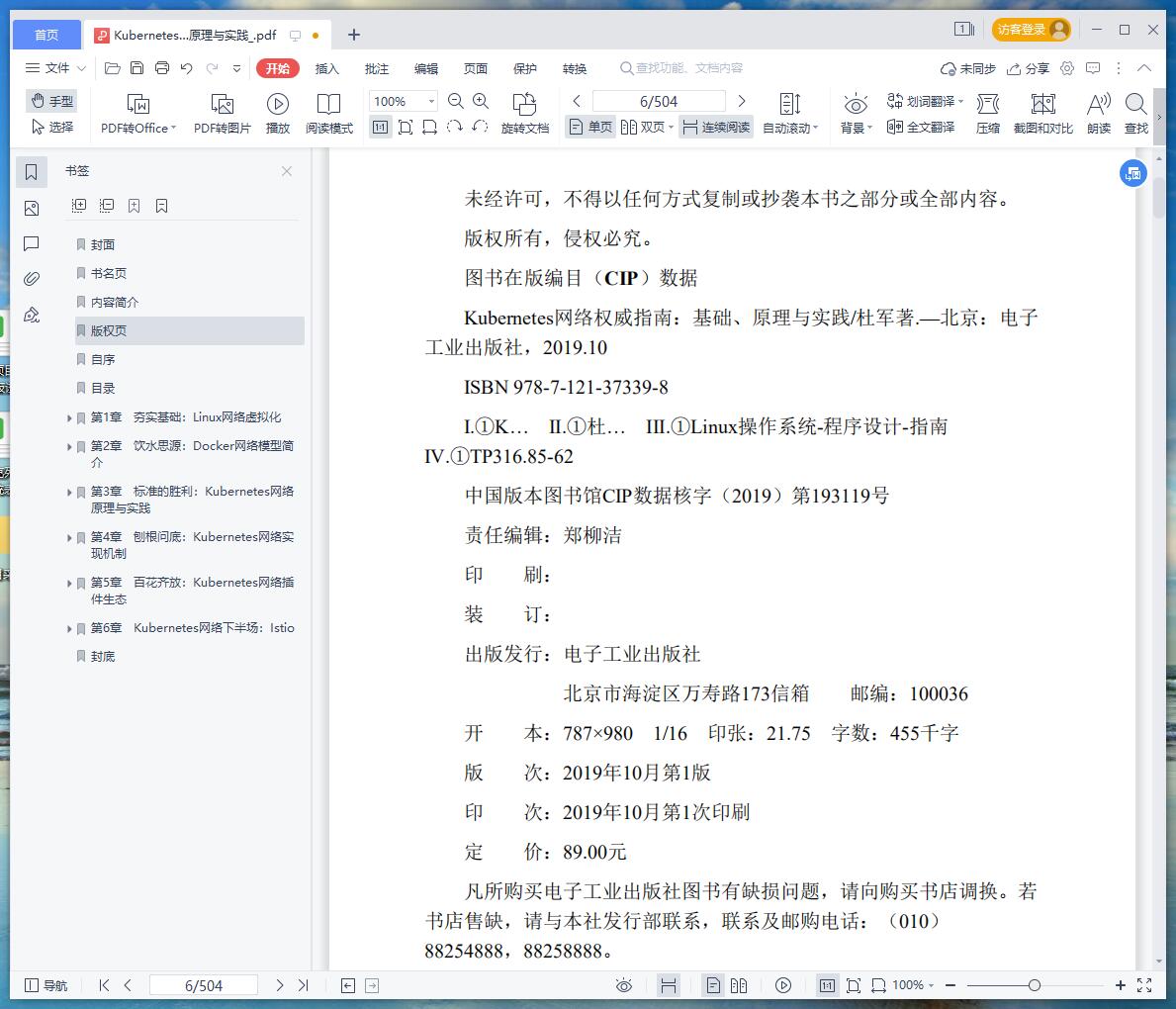Open the signature panel in the left sidebar
1176x1009 pixels.
(x=32, y=316)
